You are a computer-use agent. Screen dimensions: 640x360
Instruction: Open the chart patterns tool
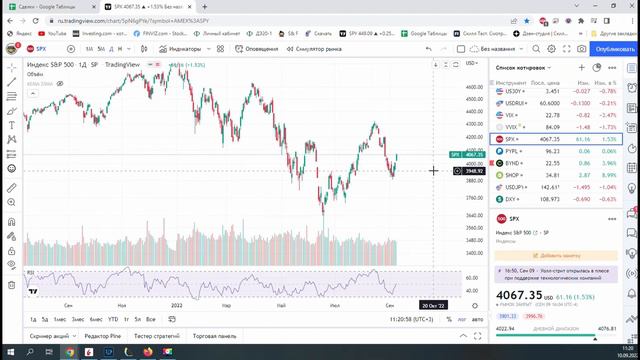[x=11, y=140]
